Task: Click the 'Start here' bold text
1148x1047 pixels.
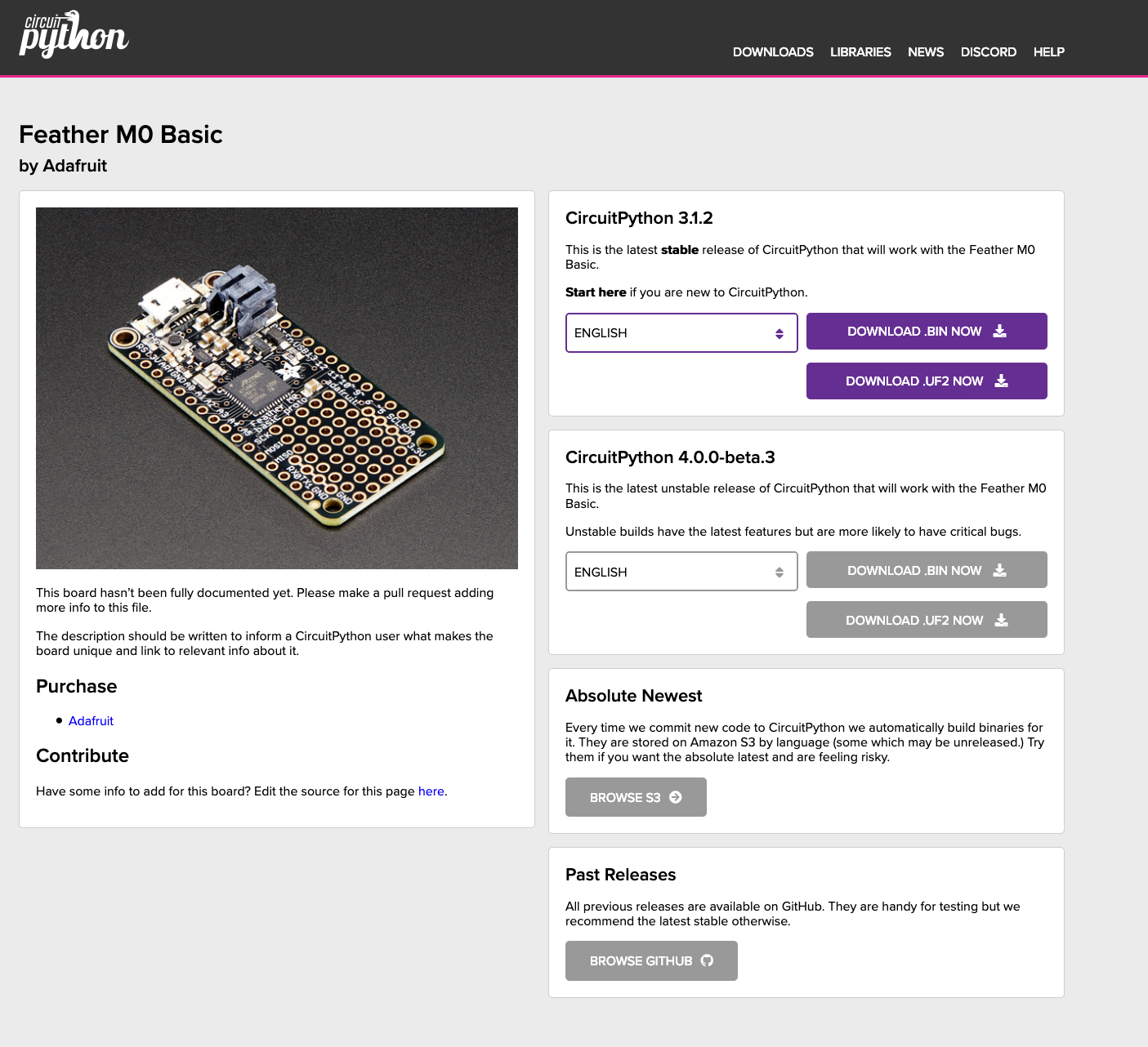Action: (x=596, y=292)
